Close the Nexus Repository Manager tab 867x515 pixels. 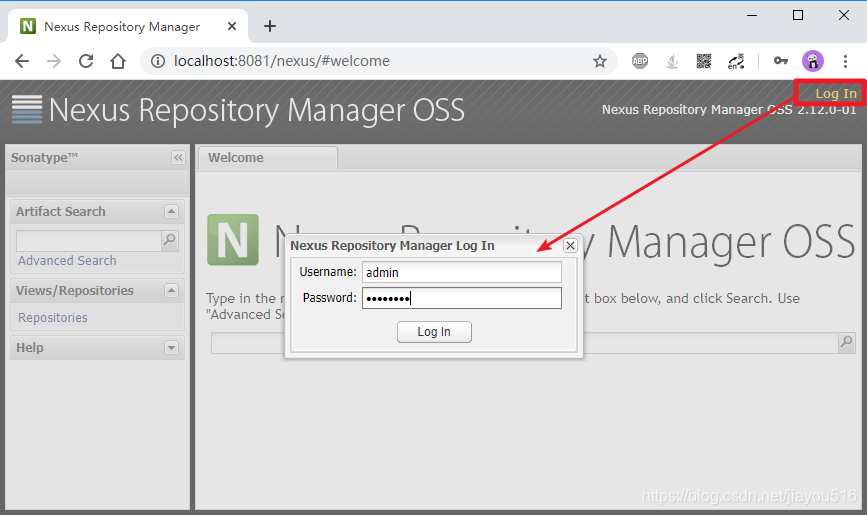coord(232,26)
